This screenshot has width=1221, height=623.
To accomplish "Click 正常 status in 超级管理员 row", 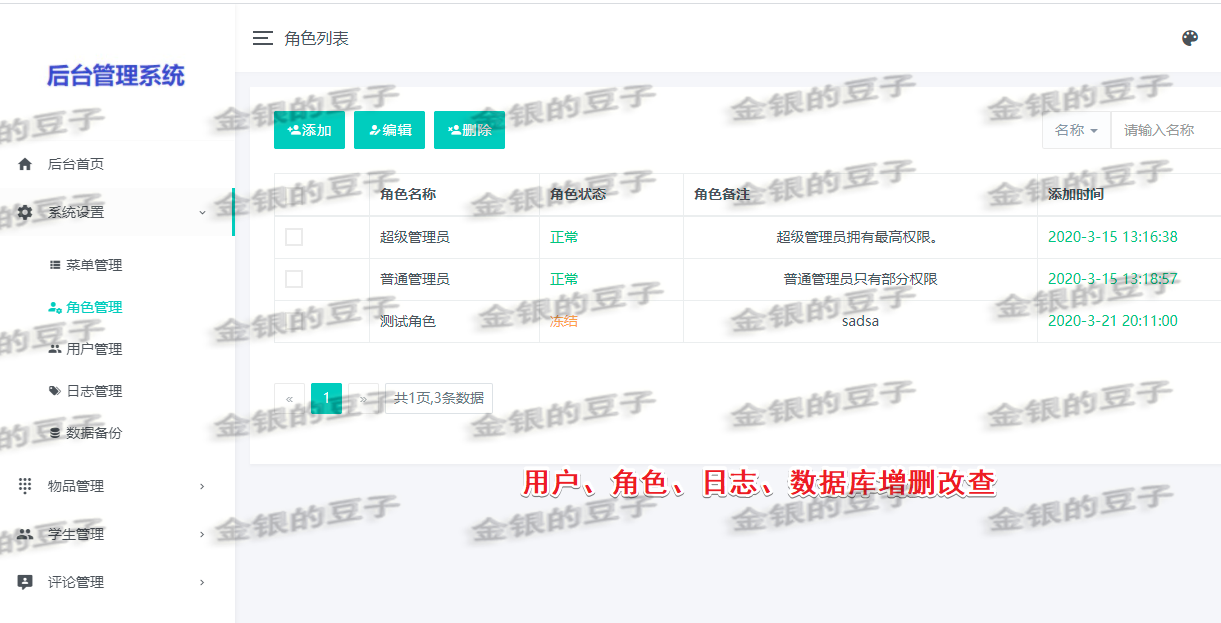I will pos(564,237).
